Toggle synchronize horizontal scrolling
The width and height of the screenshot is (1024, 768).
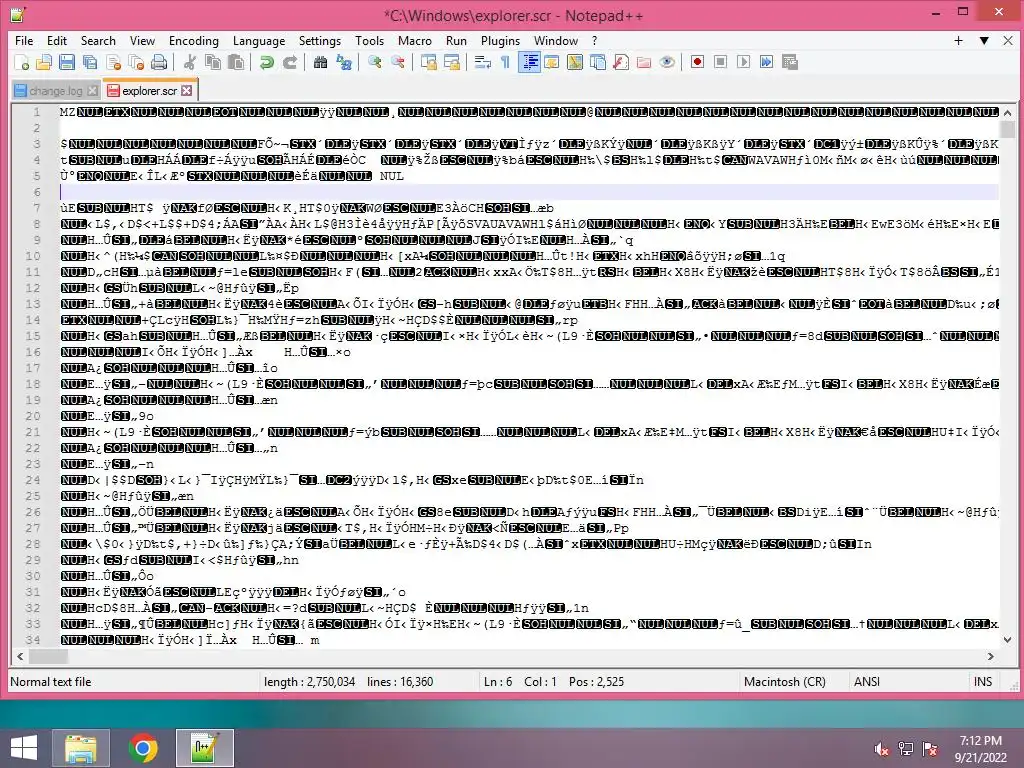[x=452, y=62]
